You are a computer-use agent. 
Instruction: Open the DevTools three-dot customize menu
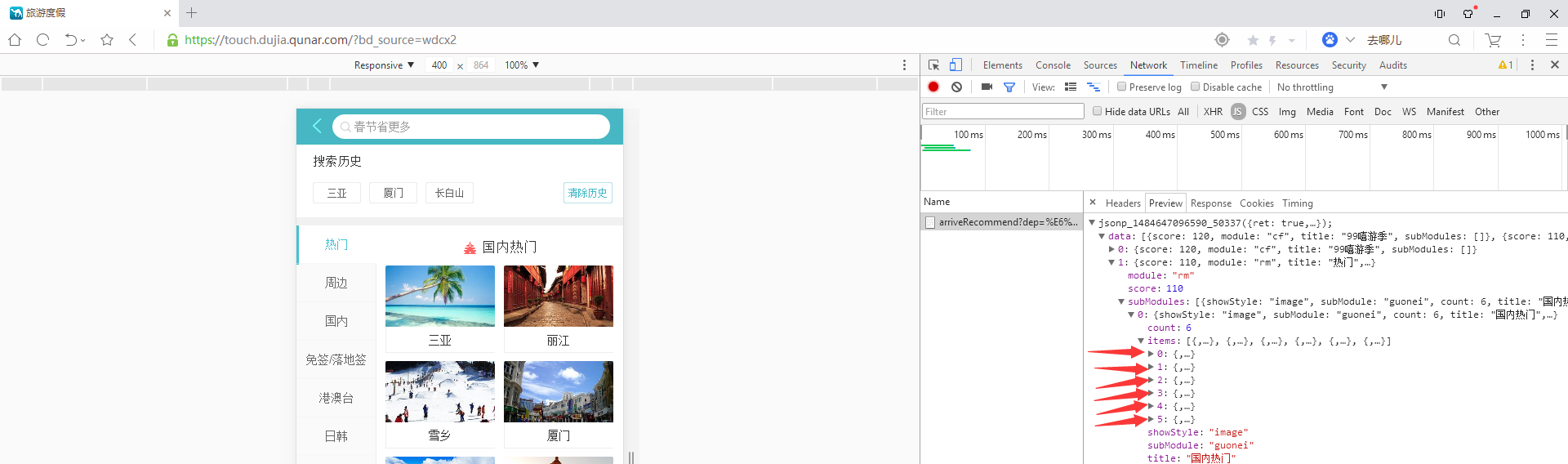click(x=1532, y=65)
